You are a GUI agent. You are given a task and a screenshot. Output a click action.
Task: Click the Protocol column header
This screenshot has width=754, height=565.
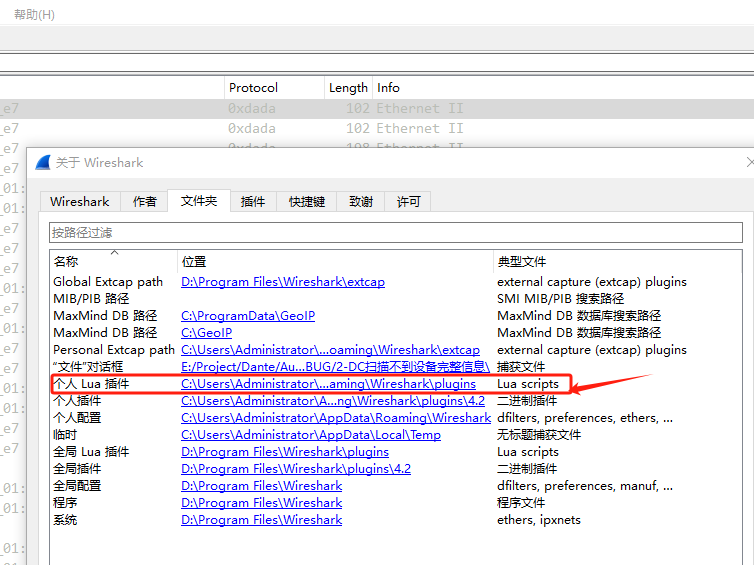[x=274, y=88]
